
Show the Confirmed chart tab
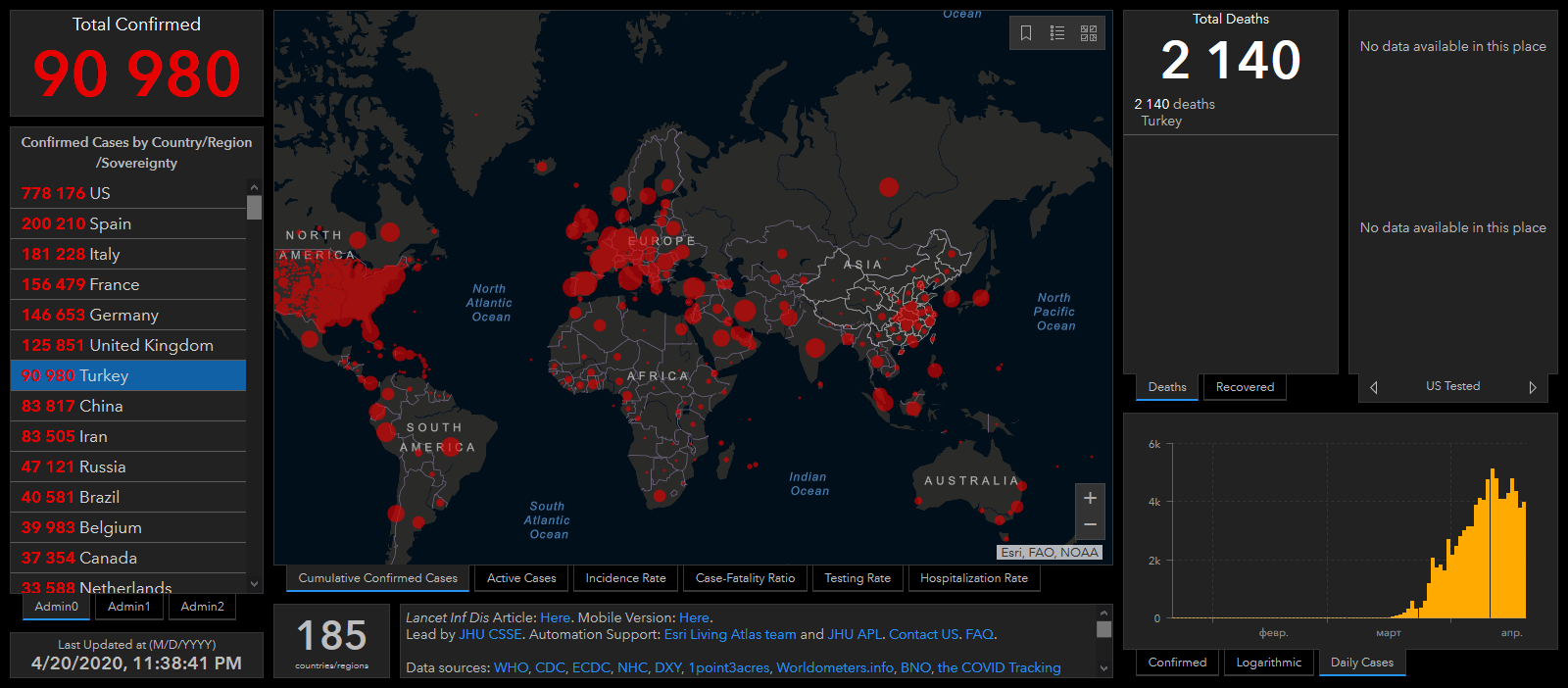tap(1177, 663)
